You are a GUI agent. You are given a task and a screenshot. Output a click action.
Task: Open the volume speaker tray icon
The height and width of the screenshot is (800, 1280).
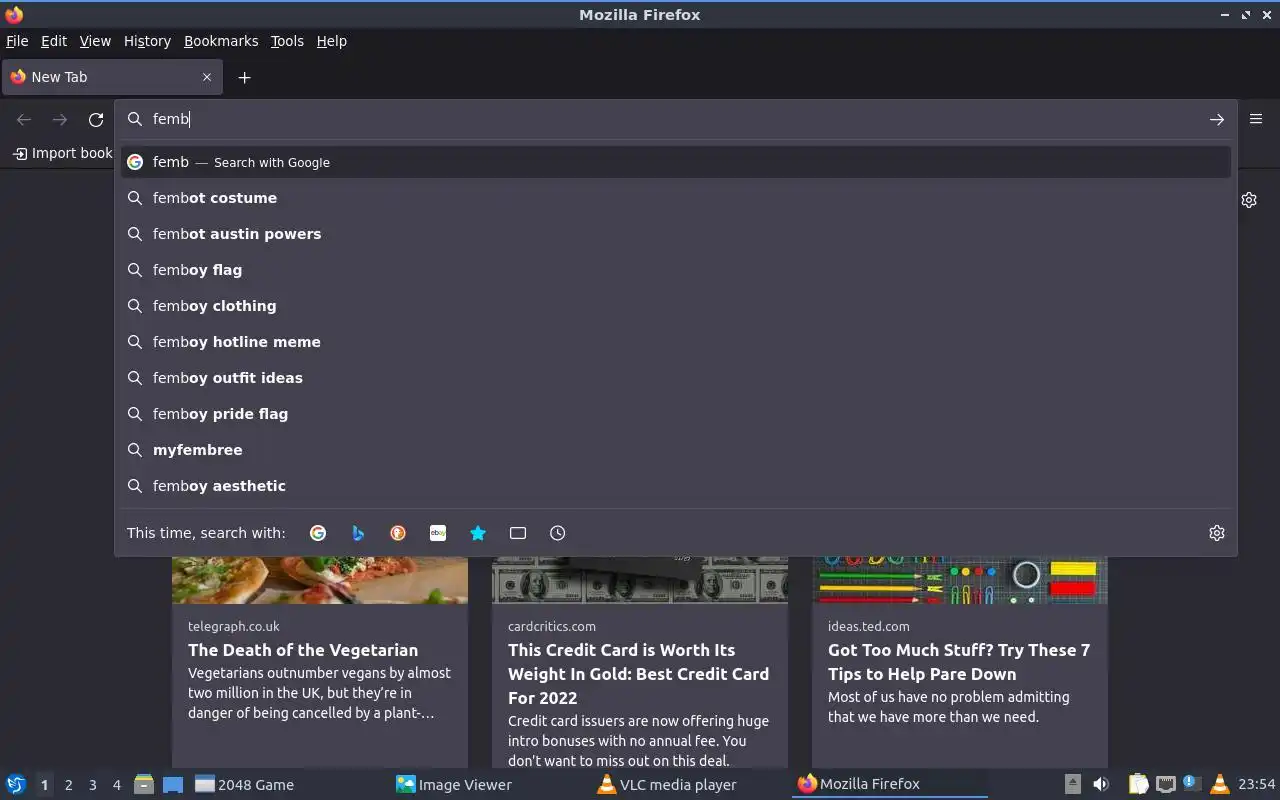pos(1100,784)
